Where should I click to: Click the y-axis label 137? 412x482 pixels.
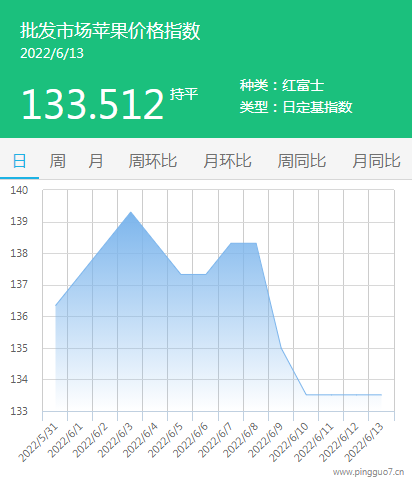19,284
